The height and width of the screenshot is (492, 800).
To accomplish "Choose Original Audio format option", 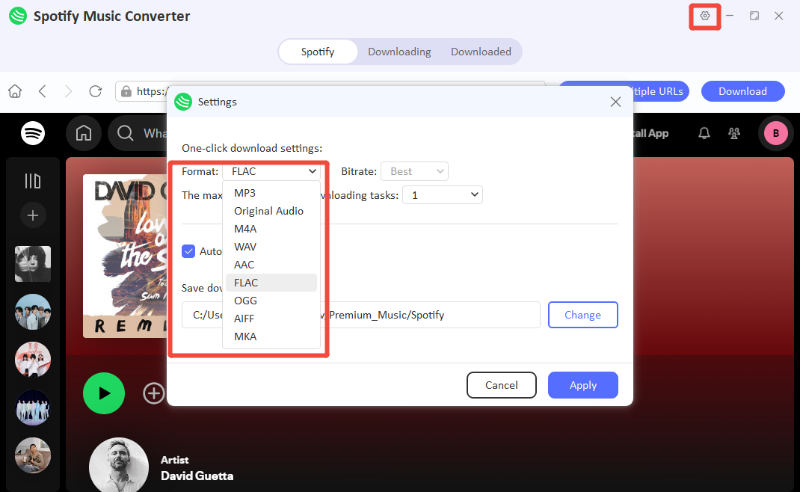I will 268,210.
